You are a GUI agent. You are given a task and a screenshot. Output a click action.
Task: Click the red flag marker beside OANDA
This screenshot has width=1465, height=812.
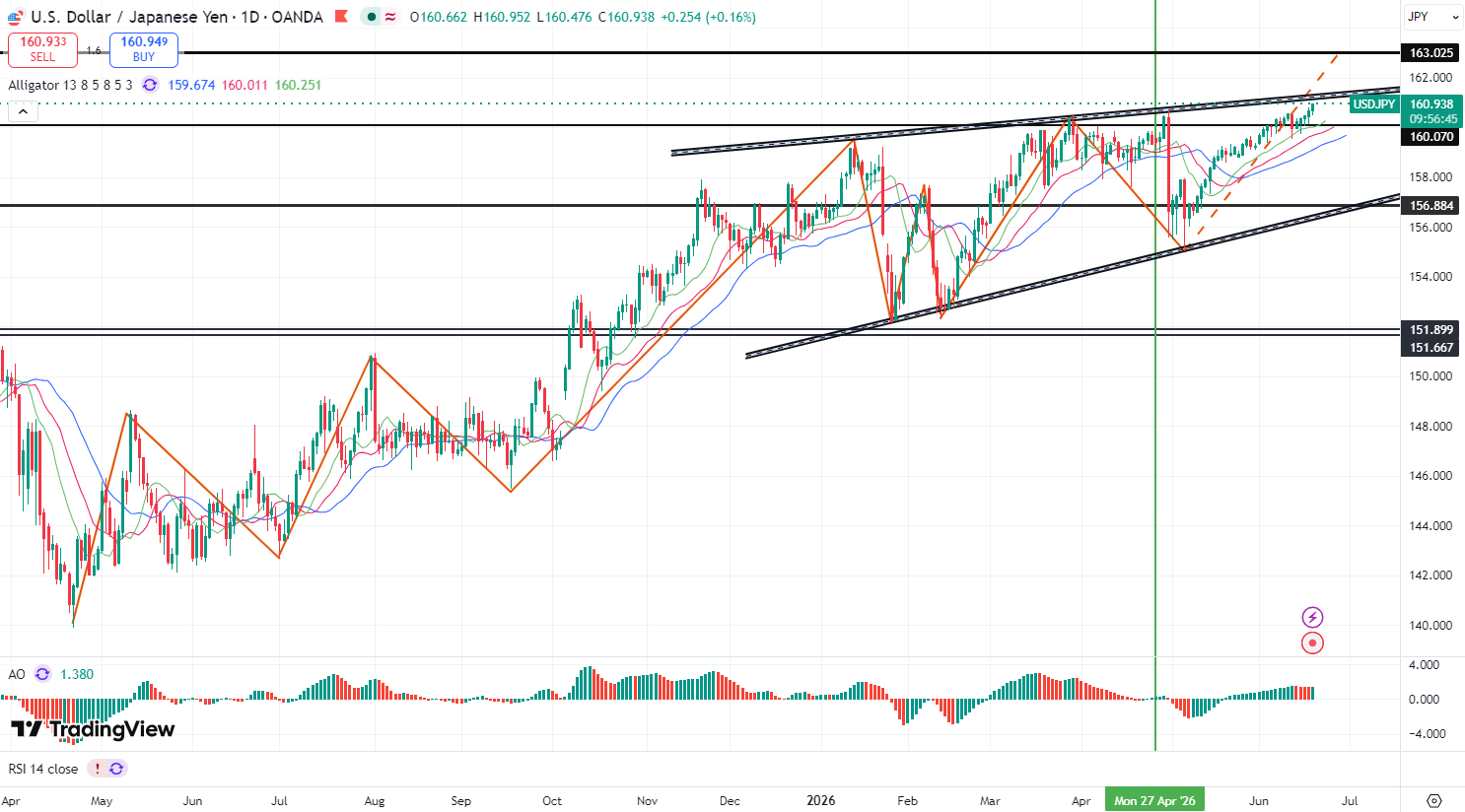341,17
